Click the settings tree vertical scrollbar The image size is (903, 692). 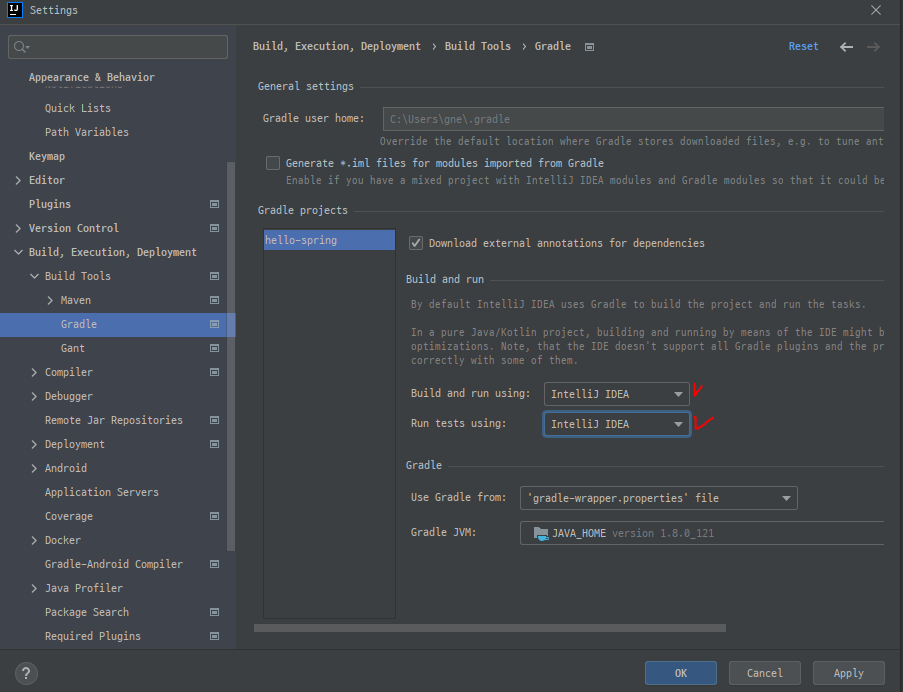tap(231, 356)
